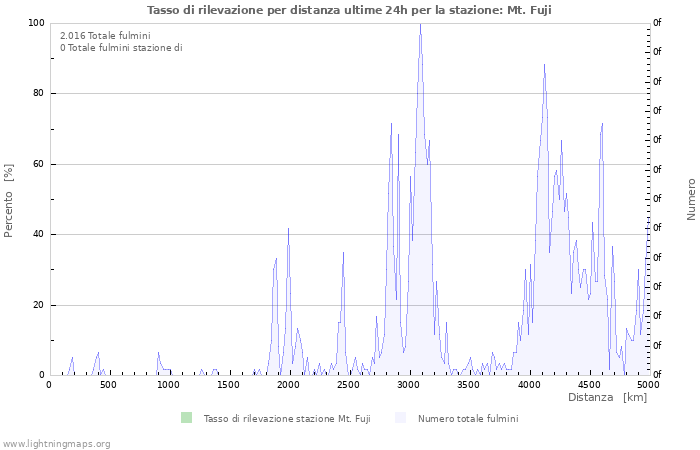Click the chart title text

349,10
